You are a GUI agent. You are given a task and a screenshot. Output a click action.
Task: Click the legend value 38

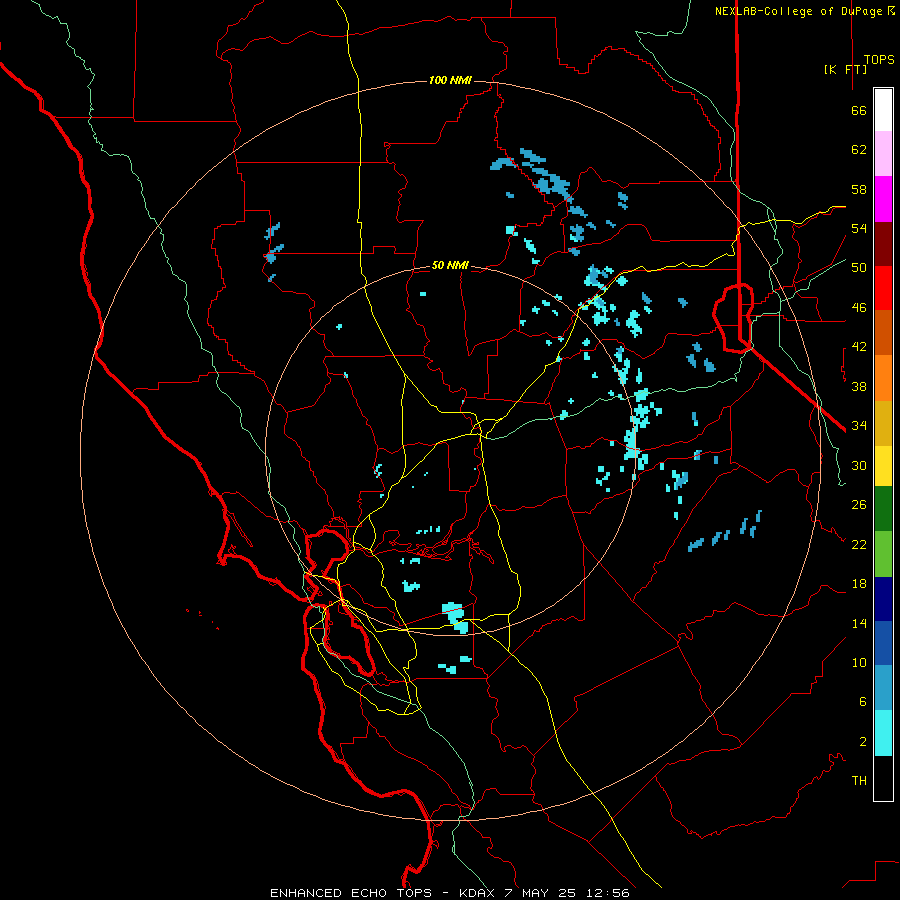pos(859,386)
